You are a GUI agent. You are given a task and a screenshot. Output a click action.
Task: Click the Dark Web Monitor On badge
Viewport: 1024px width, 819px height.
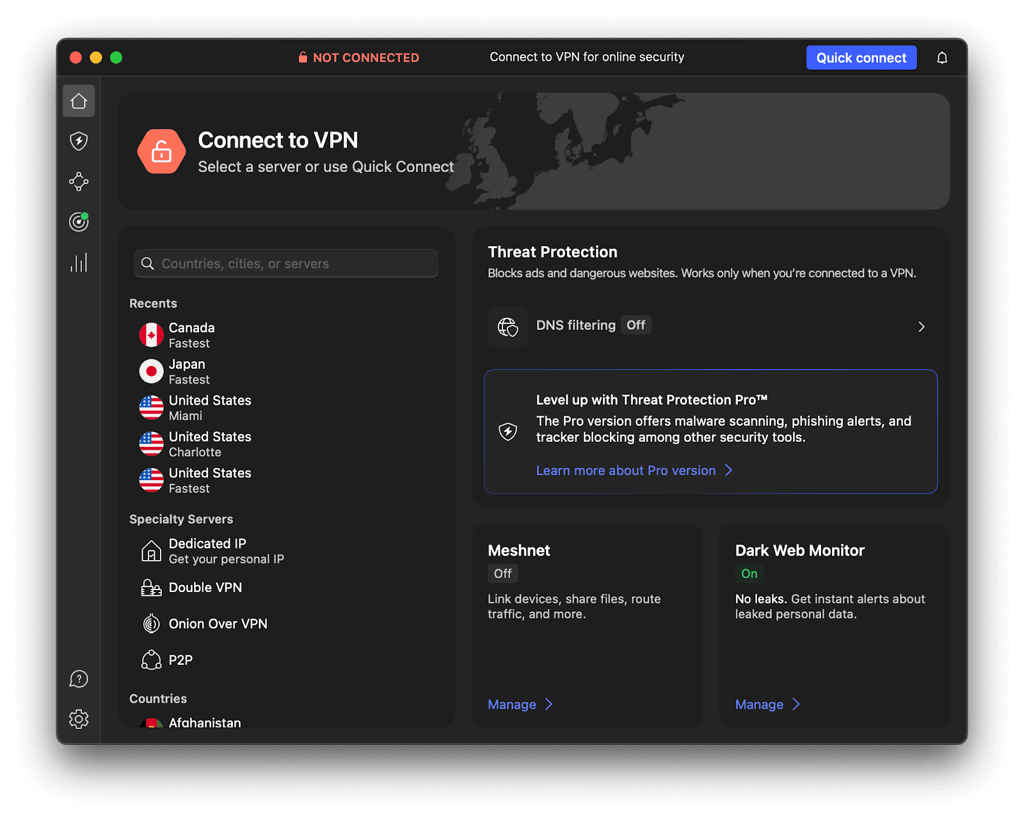[749, 573]
